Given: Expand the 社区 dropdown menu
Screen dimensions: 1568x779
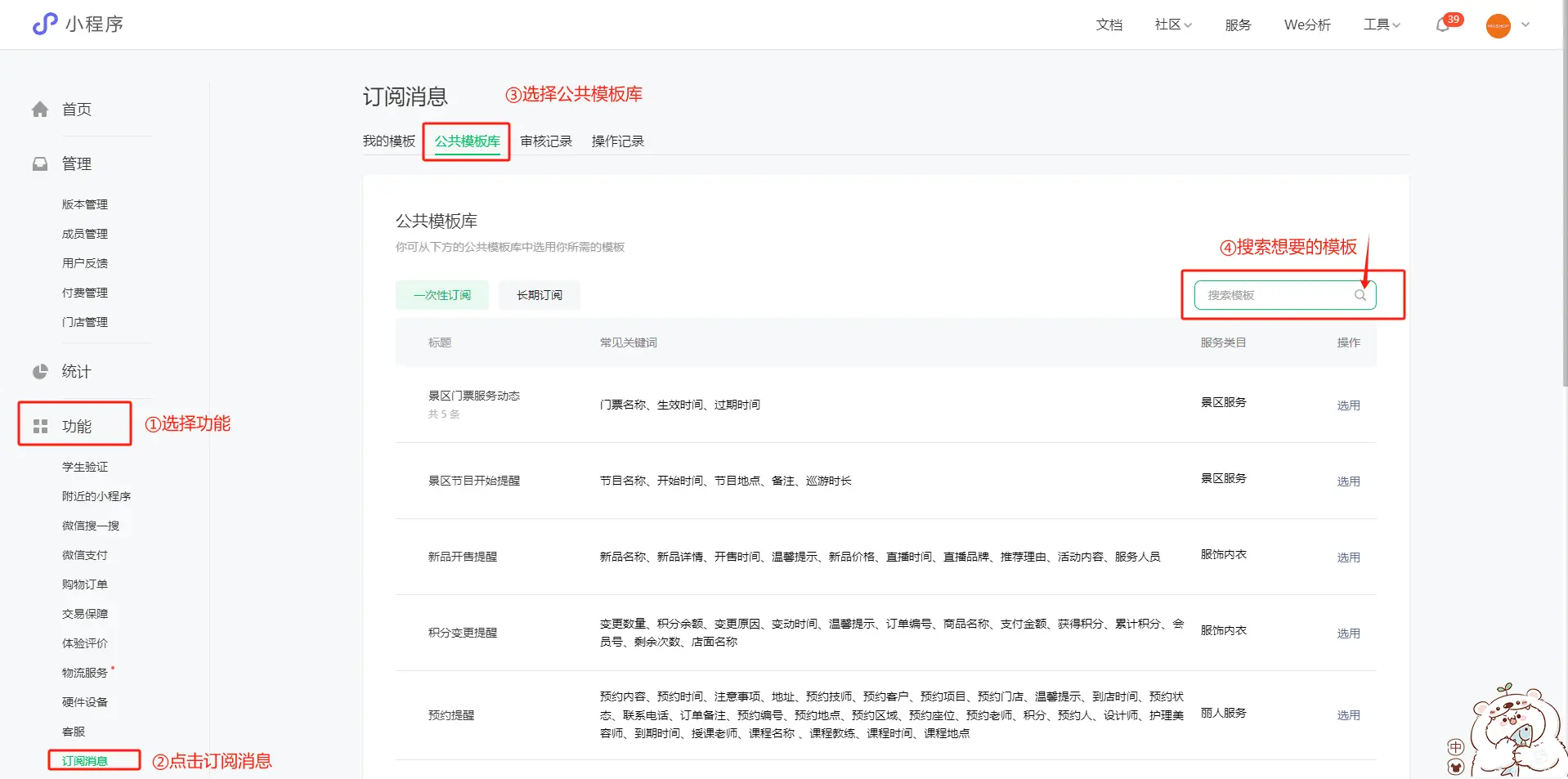Looking at the screenshot, I should [x=1173, y=25].
